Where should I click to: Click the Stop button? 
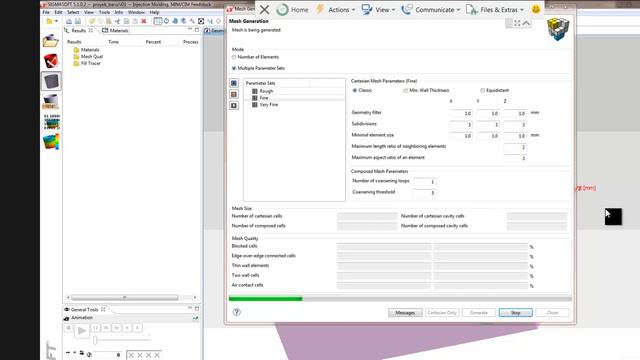pos(516,313)
